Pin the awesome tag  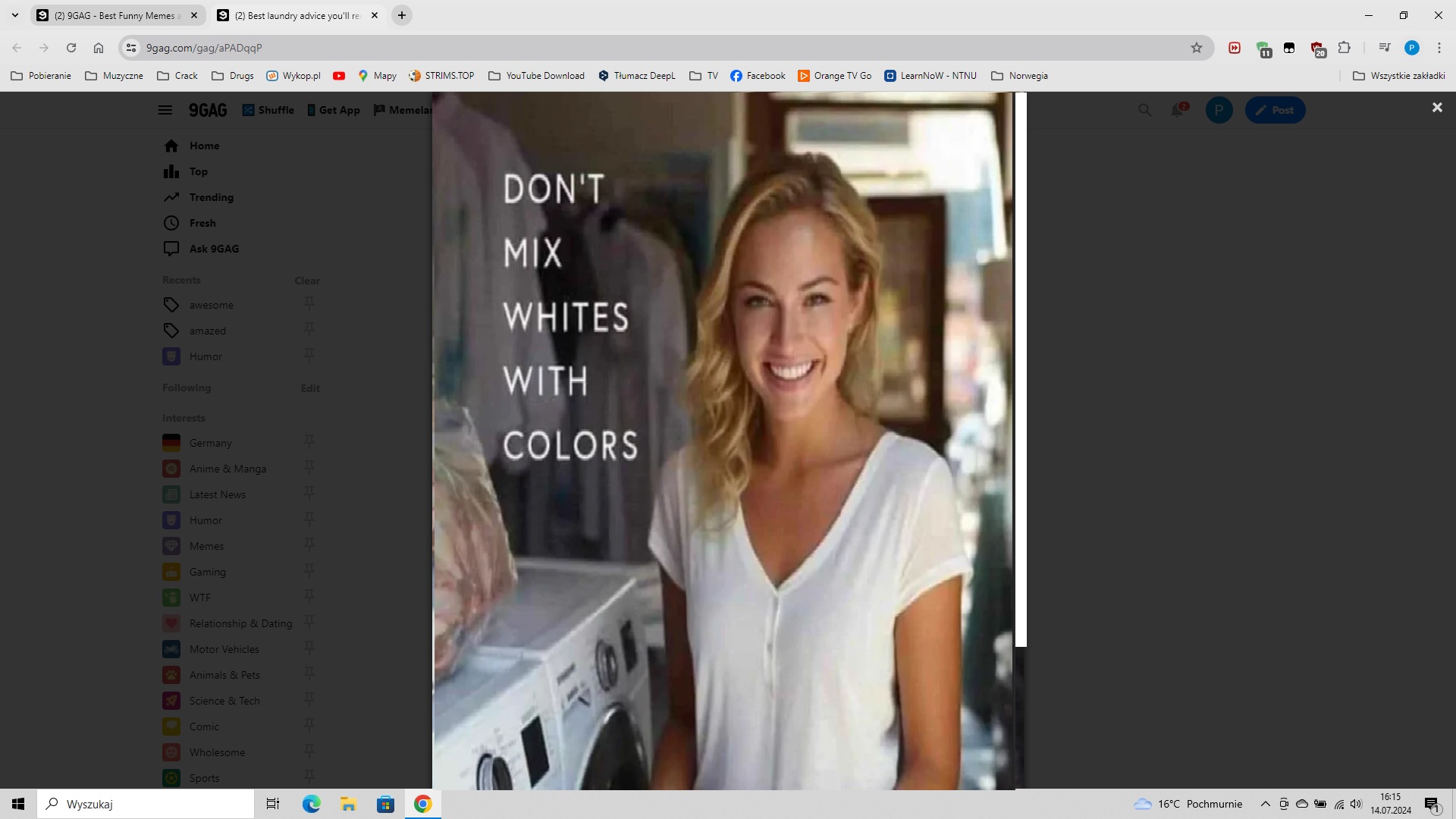point(309,304)
